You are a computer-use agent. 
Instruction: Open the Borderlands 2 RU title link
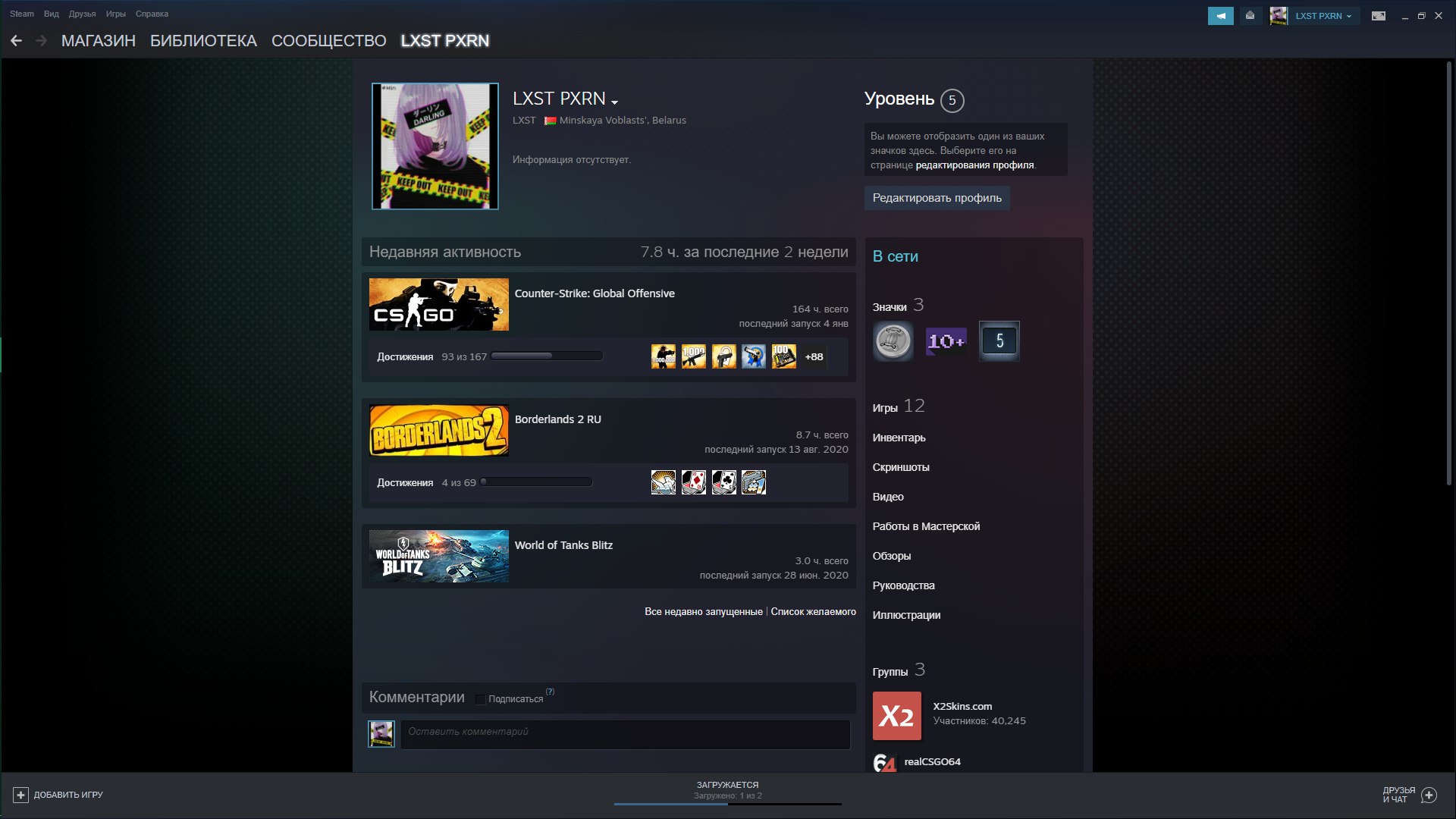pyautogui.click(x=558, y=419)
